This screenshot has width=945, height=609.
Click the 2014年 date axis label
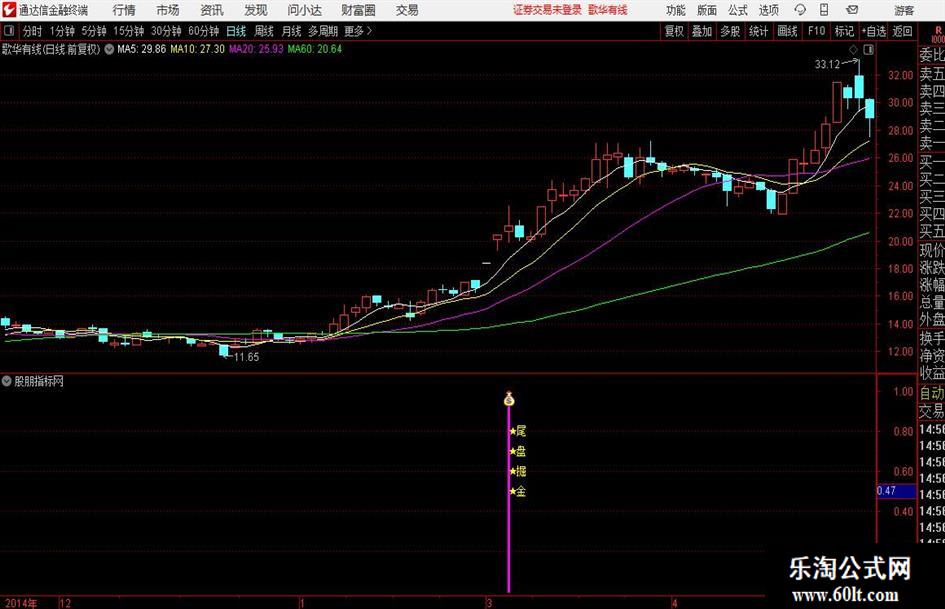coord(20,603)
